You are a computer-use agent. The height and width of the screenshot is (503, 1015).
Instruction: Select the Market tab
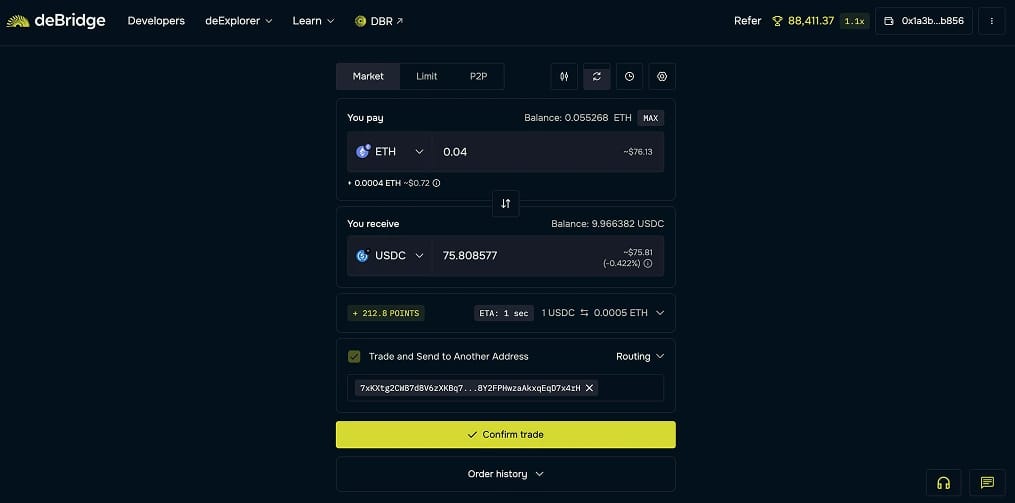point(368,76)
